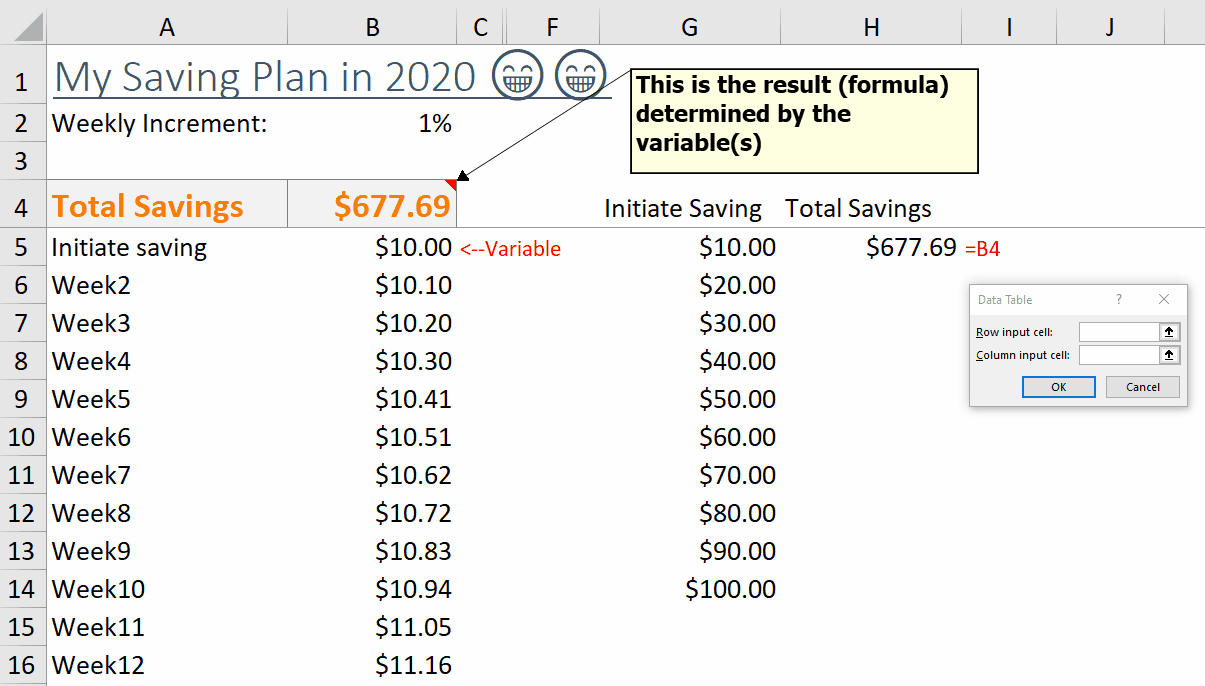The height and width of the screenshot is (686, 1205).
Task: Select row 4 header
Action: point(22,207)
